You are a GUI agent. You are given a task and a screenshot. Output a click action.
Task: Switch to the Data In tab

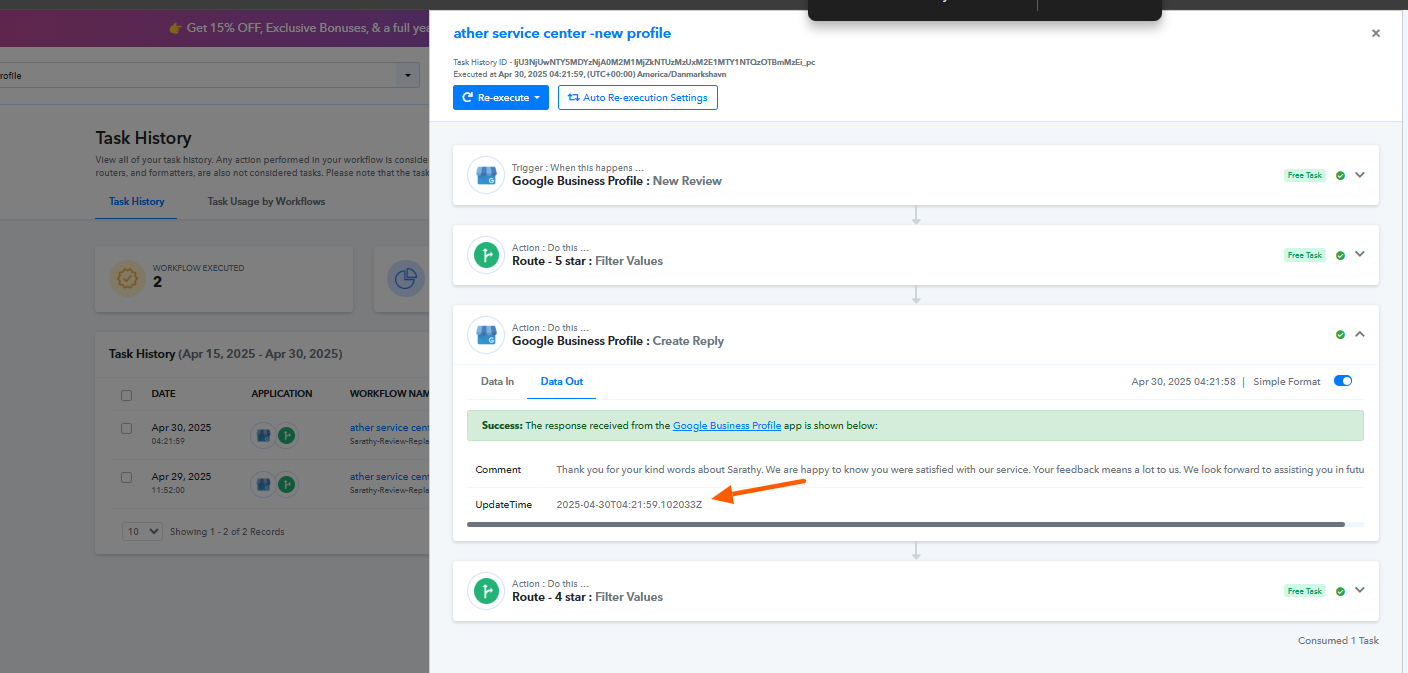point(497,381)
